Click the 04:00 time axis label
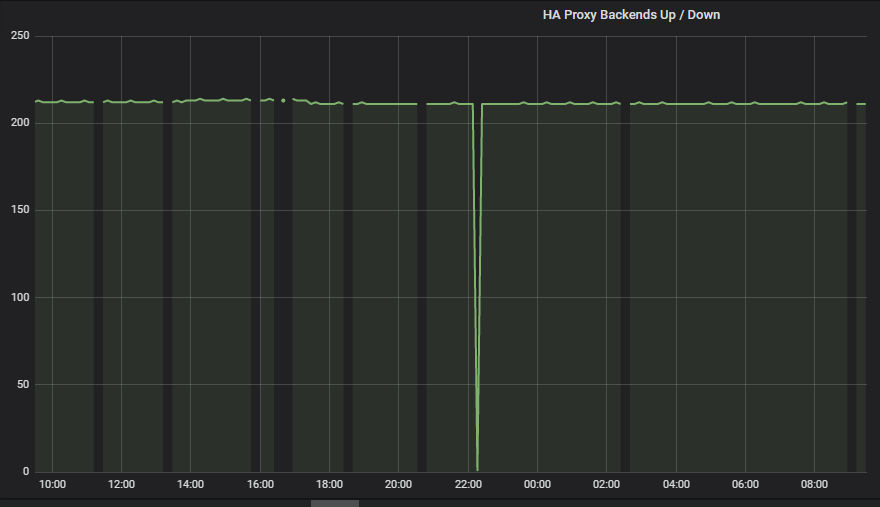 [676, 484]
